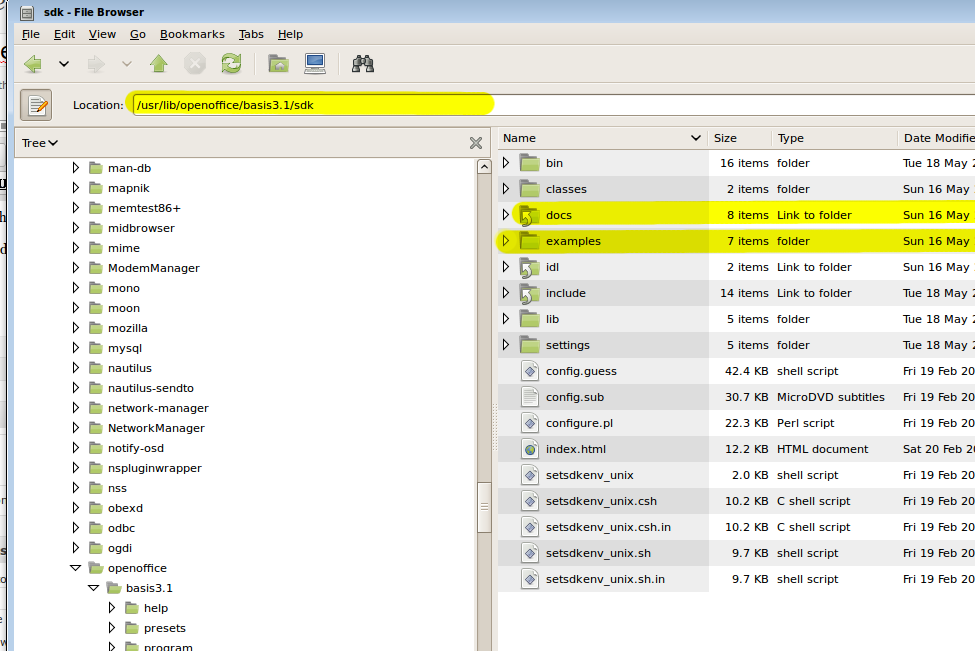Viewport: 975px width, 651px height.
Task: Toggle the text-based location bar button
Action: coord(36,105)
